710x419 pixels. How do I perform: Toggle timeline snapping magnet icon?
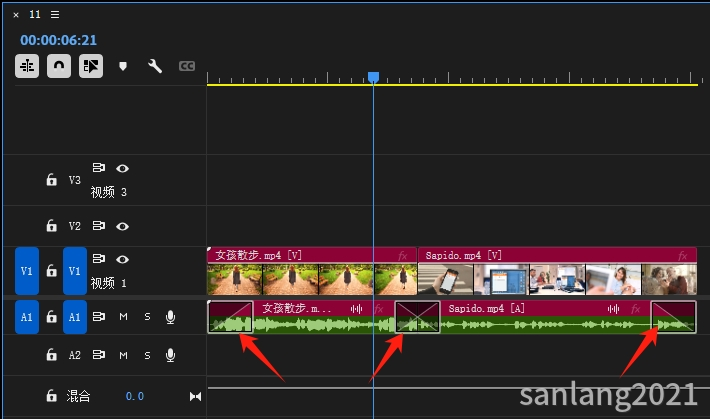coord(59,66)
